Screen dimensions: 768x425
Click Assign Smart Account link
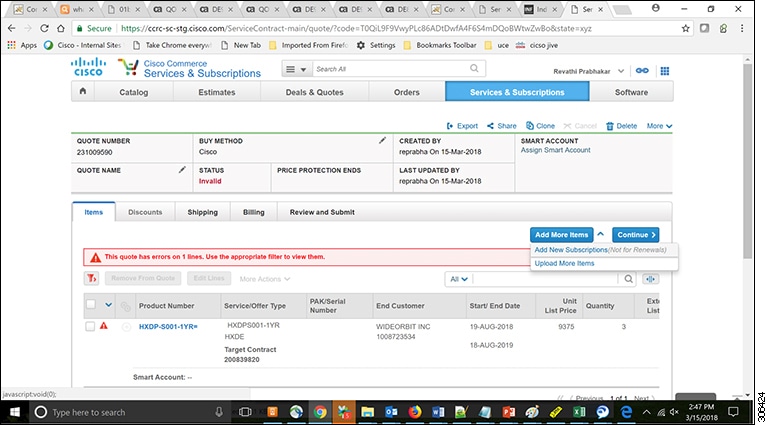point(555,150)
